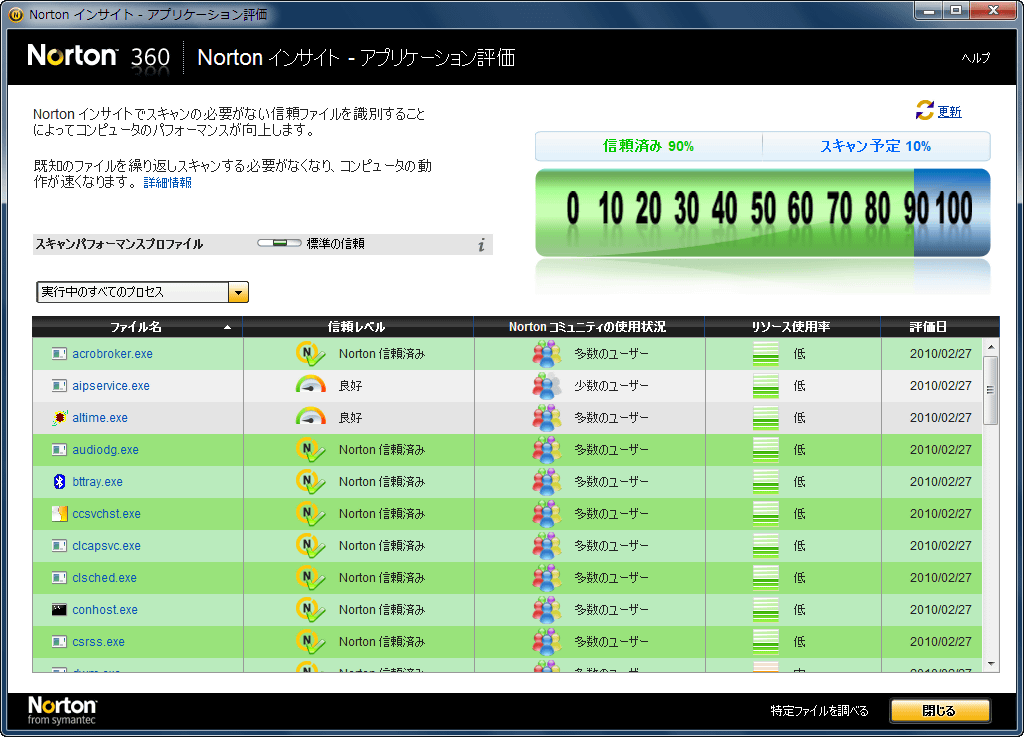The width and height of the screenshot is (1024, 737).
Task: Click the date 2010/02/27 in bttray.exe row
Action: tap(940, 482)
